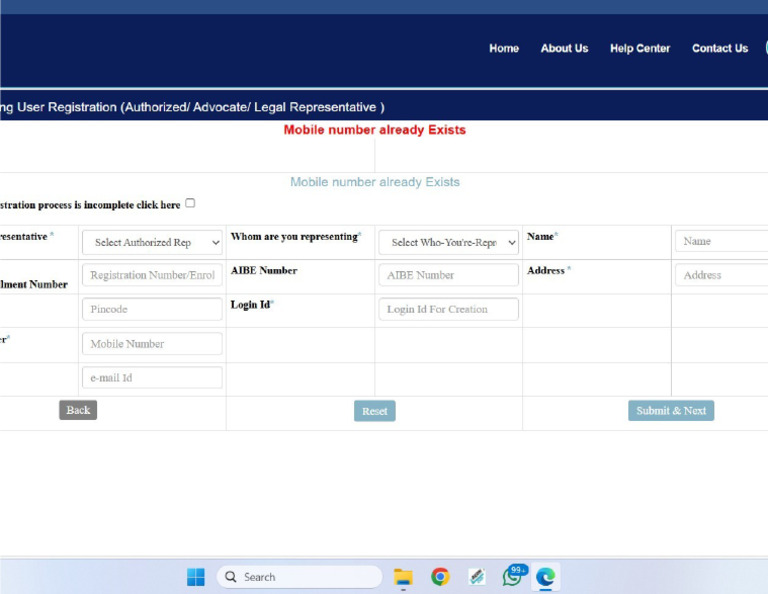
Task: Click the taskbar Search box
Action: click(299, 577)
